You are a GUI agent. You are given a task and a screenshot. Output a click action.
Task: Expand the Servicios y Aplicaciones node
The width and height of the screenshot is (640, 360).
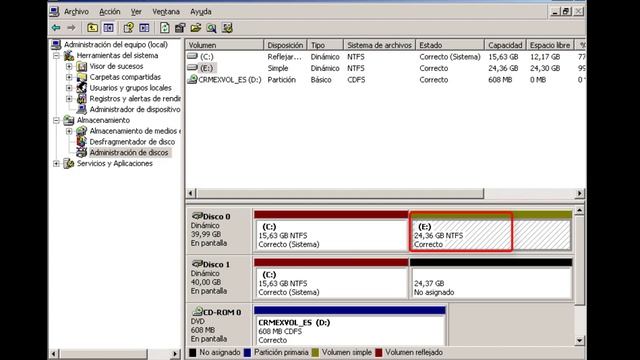click(56, 163)
